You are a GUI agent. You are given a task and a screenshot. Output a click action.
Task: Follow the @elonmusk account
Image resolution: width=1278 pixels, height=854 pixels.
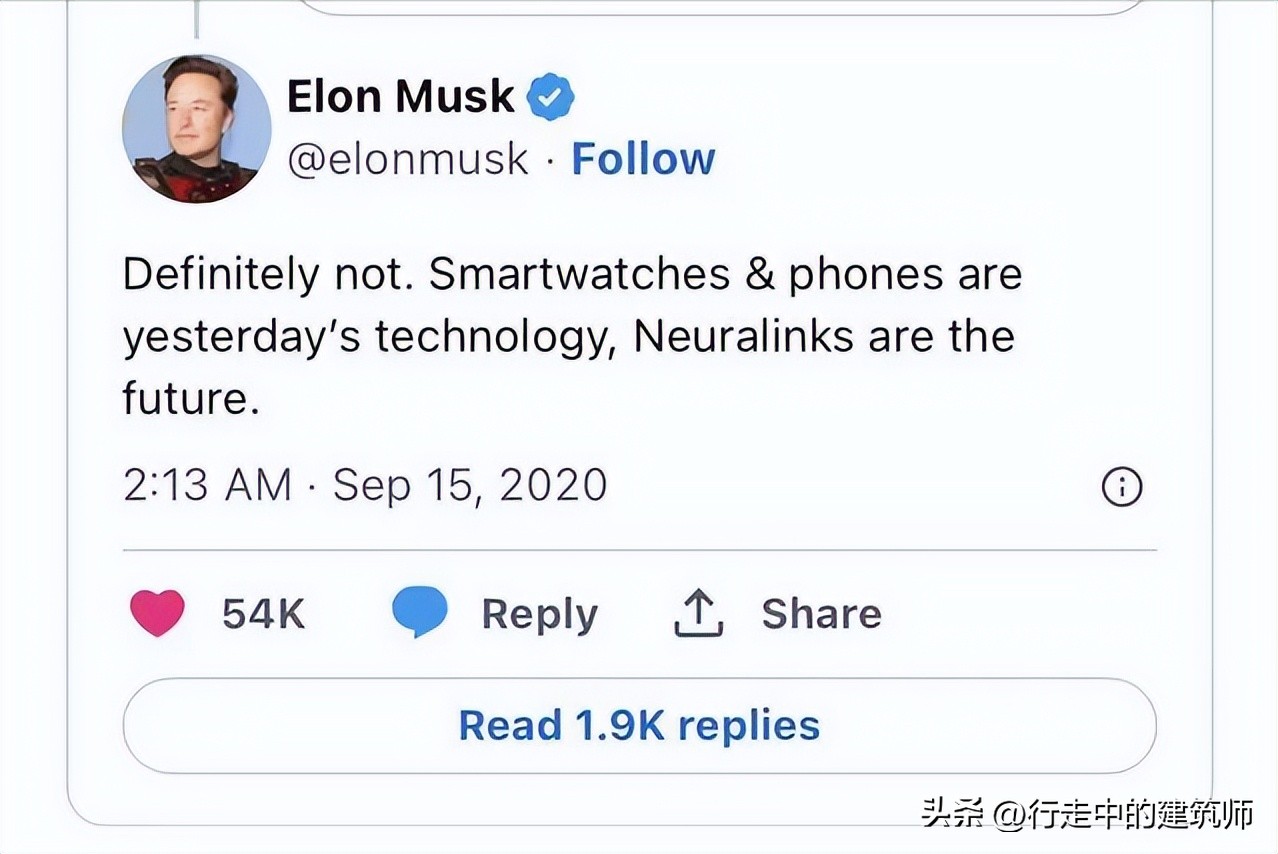coord(643,159)
